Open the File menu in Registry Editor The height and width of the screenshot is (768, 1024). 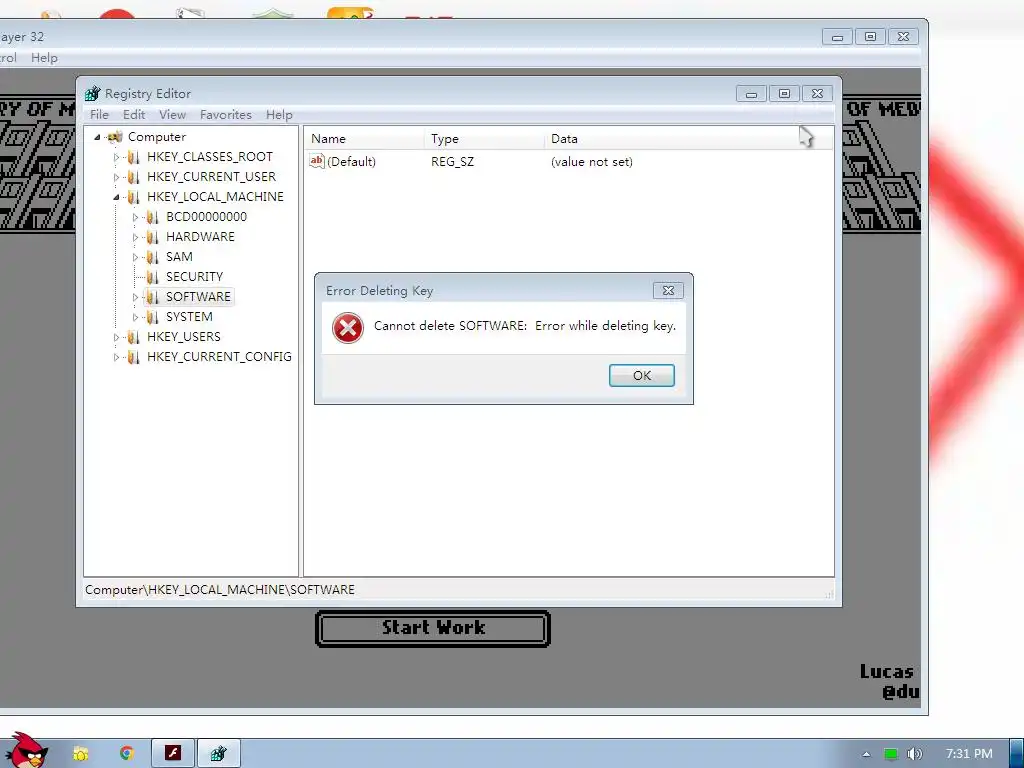pyautogui.click(x=99, y=115)
